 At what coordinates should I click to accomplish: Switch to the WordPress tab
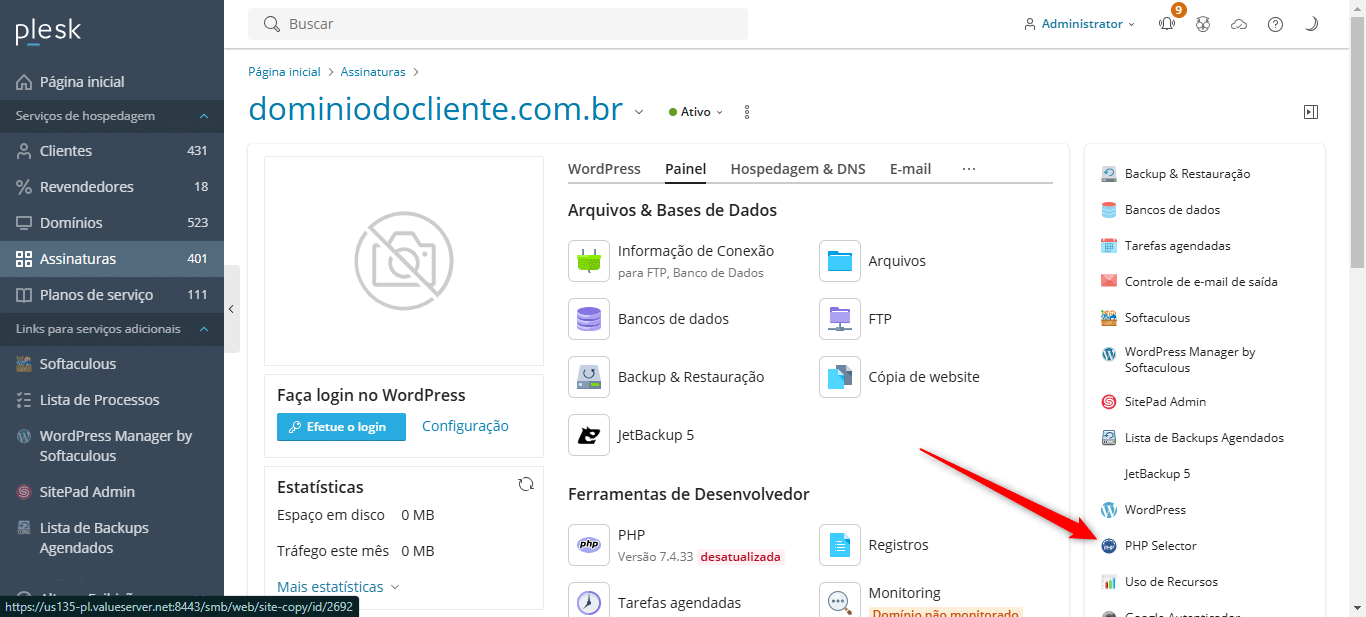pos(604,169)
